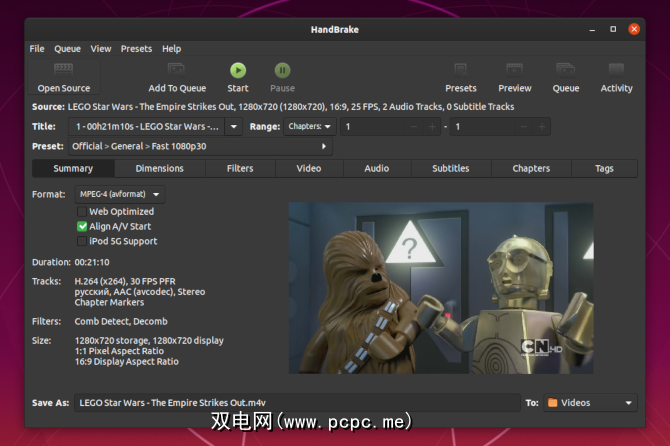Screen dimensions: 670x446
Task: Click the Duration value 00:21:10
Action: point(92,262)
